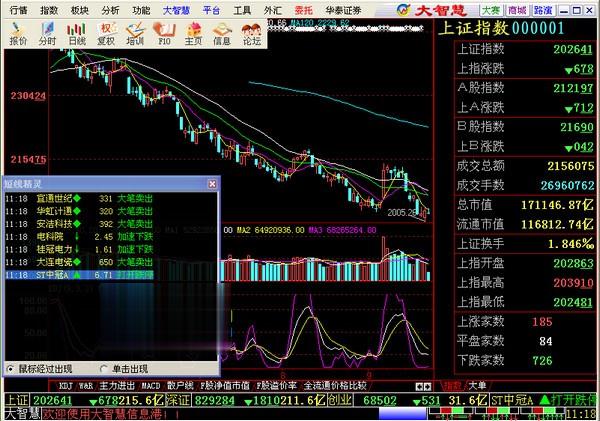Click the 大智慧 logo icon in title bar
This screenshot has width=600, height=421.
click(403, 10)
